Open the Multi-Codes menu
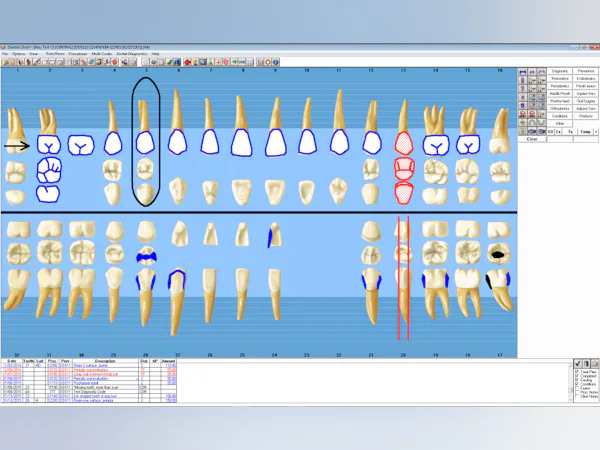This screenshot has width=600, height=450. (x=102, y=54)
